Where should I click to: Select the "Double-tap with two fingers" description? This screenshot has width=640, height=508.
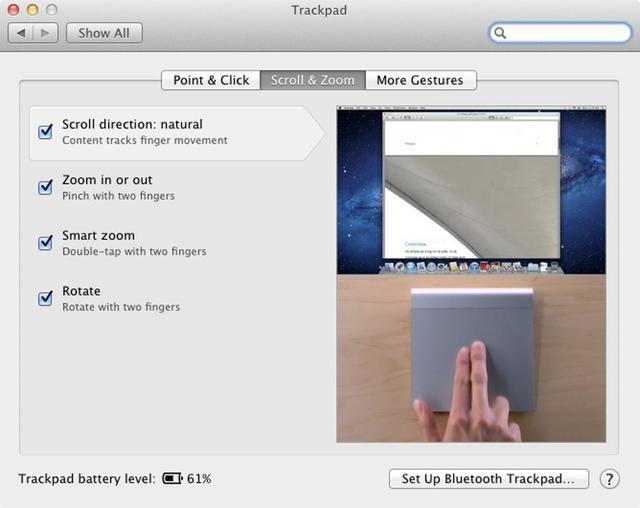pos(134,252)
